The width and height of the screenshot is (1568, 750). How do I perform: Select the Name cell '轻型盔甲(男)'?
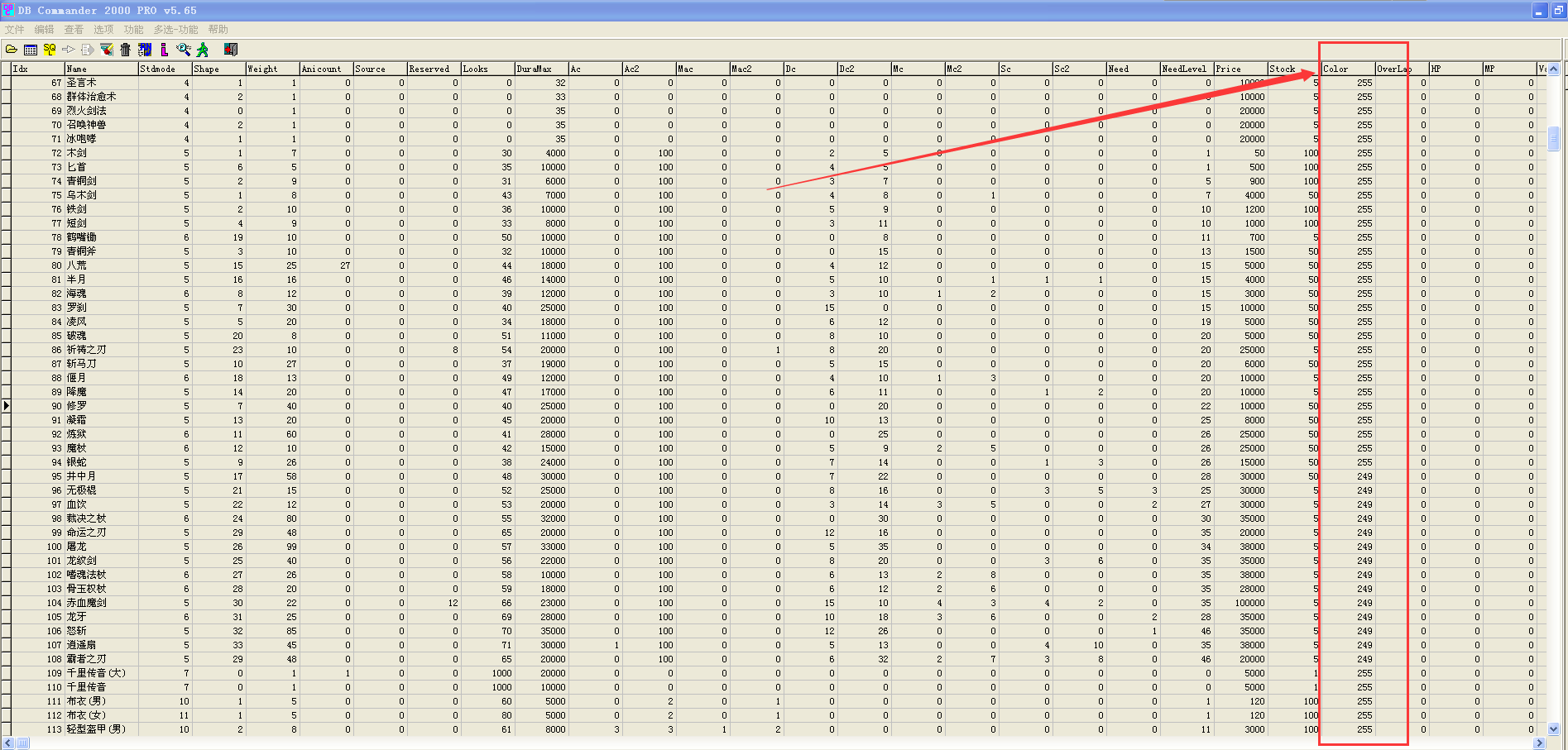[102, 729]
